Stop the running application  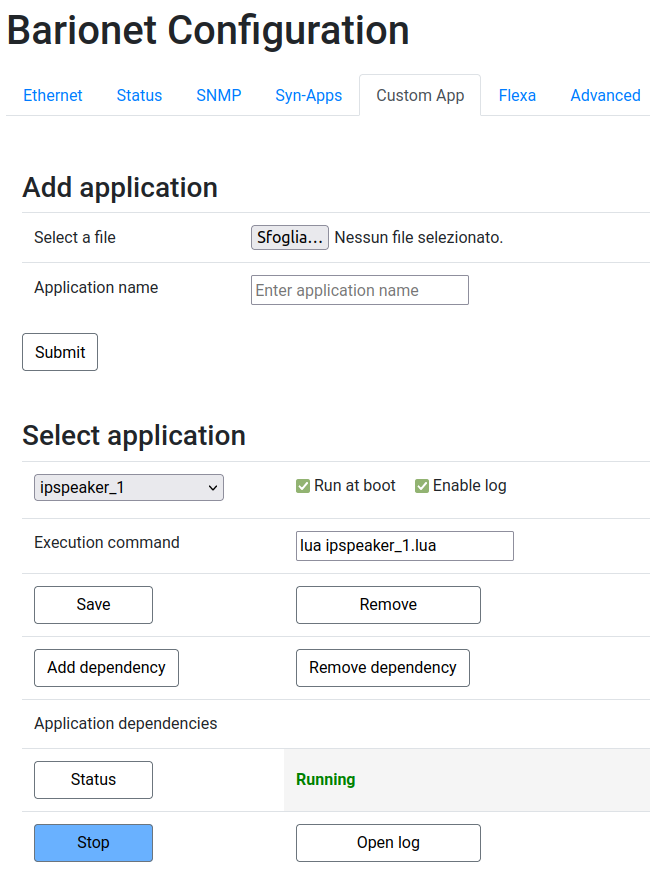click(x=93, y=843)
